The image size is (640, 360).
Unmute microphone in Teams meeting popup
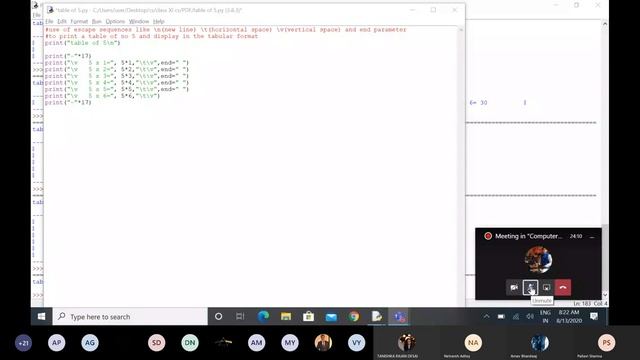[530, 287]
